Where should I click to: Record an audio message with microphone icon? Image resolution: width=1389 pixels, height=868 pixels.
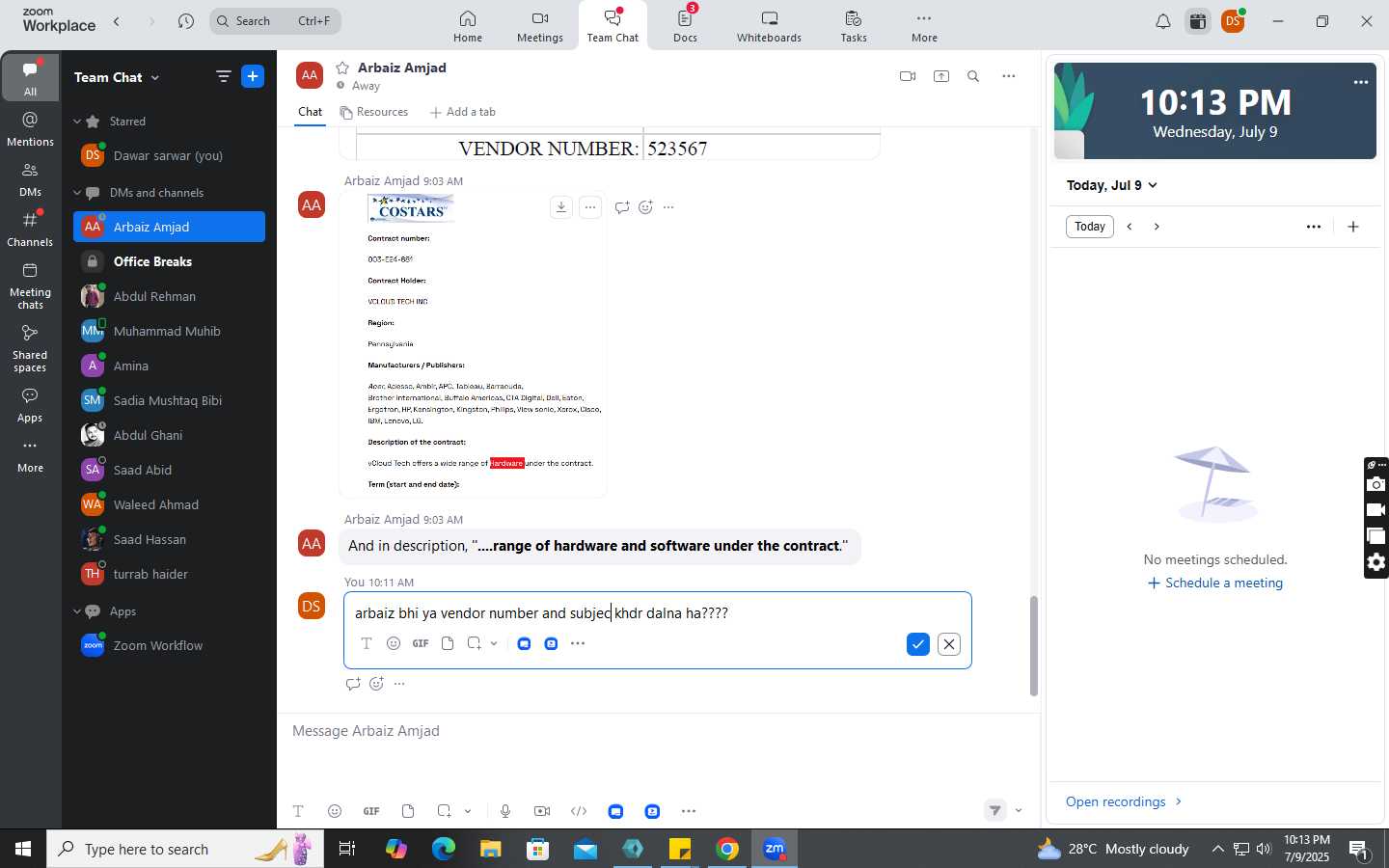(505, 811)
